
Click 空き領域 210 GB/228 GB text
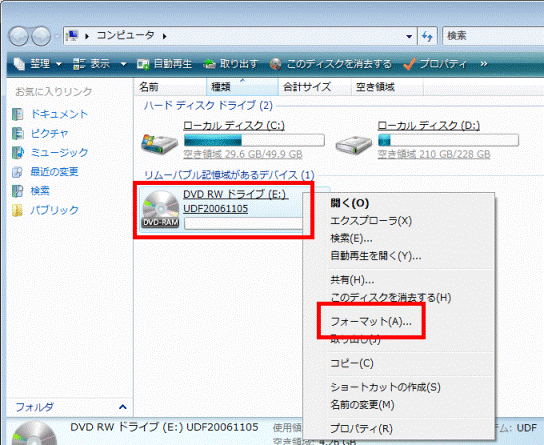click(434, 154)
